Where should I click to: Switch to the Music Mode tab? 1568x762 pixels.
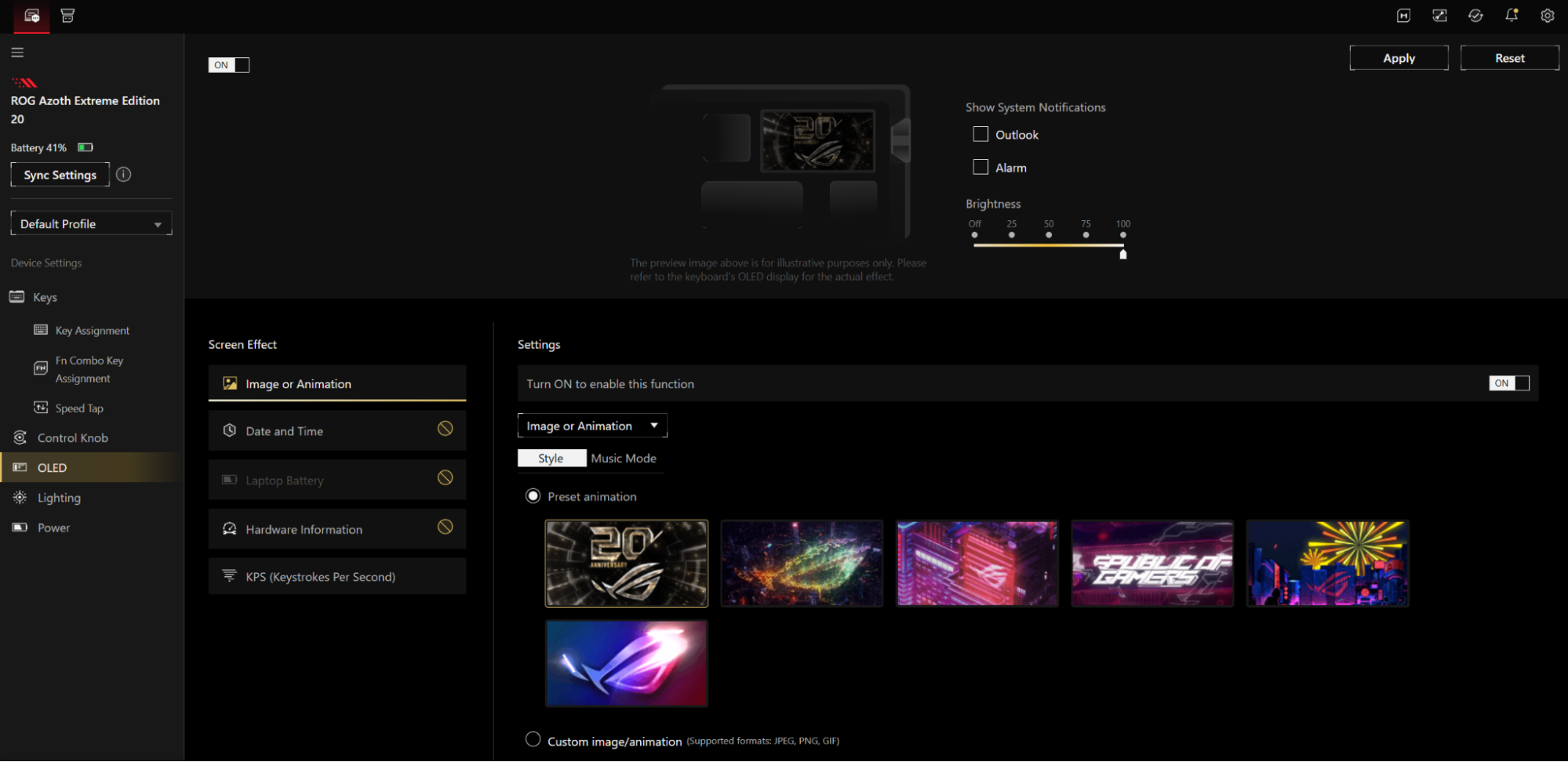pos(624,458)
